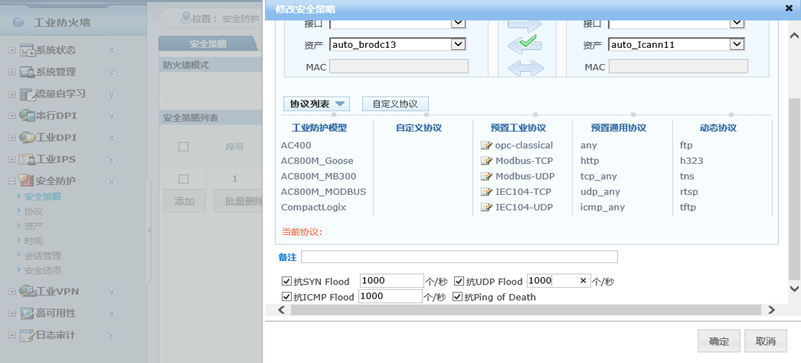This screenshot has height=363, width=801.
Task: Click the 工业VPN sidebar icon
Action: (26, 292)
